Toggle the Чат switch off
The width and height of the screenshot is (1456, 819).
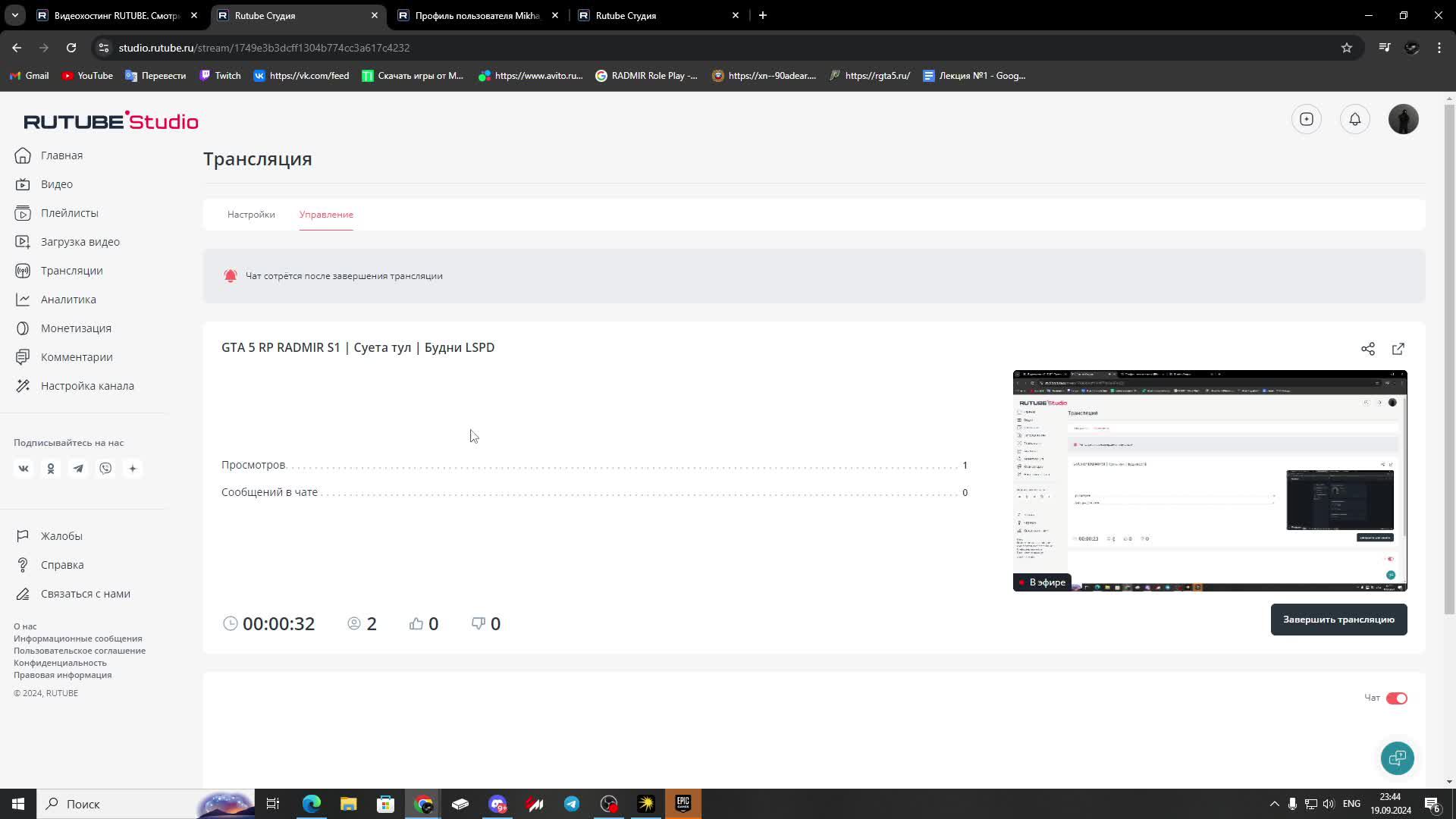click(x=1396, y=698)
